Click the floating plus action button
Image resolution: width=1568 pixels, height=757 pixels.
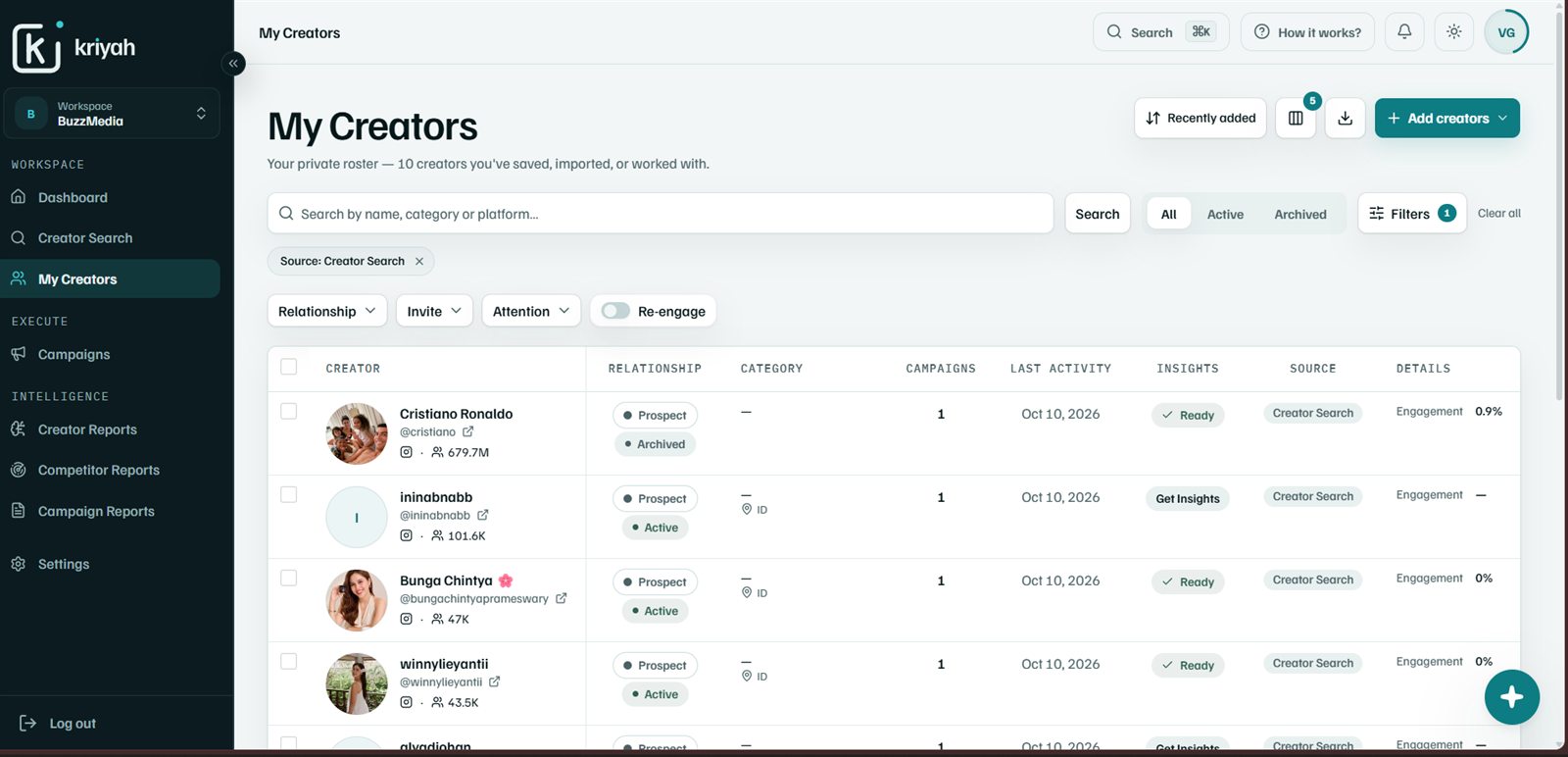click(1511, 697)
